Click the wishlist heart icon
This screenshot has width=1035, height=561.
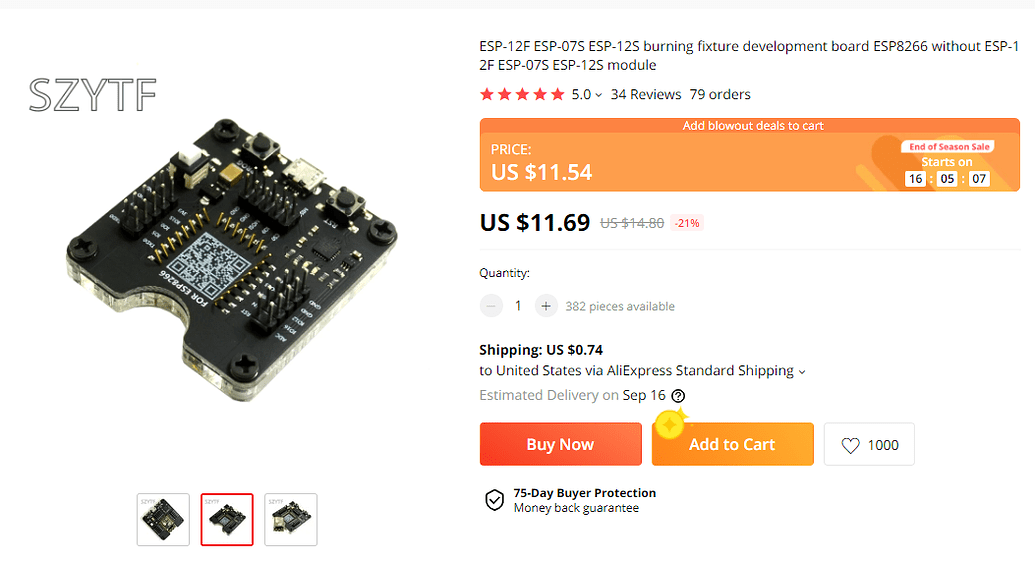850,445
